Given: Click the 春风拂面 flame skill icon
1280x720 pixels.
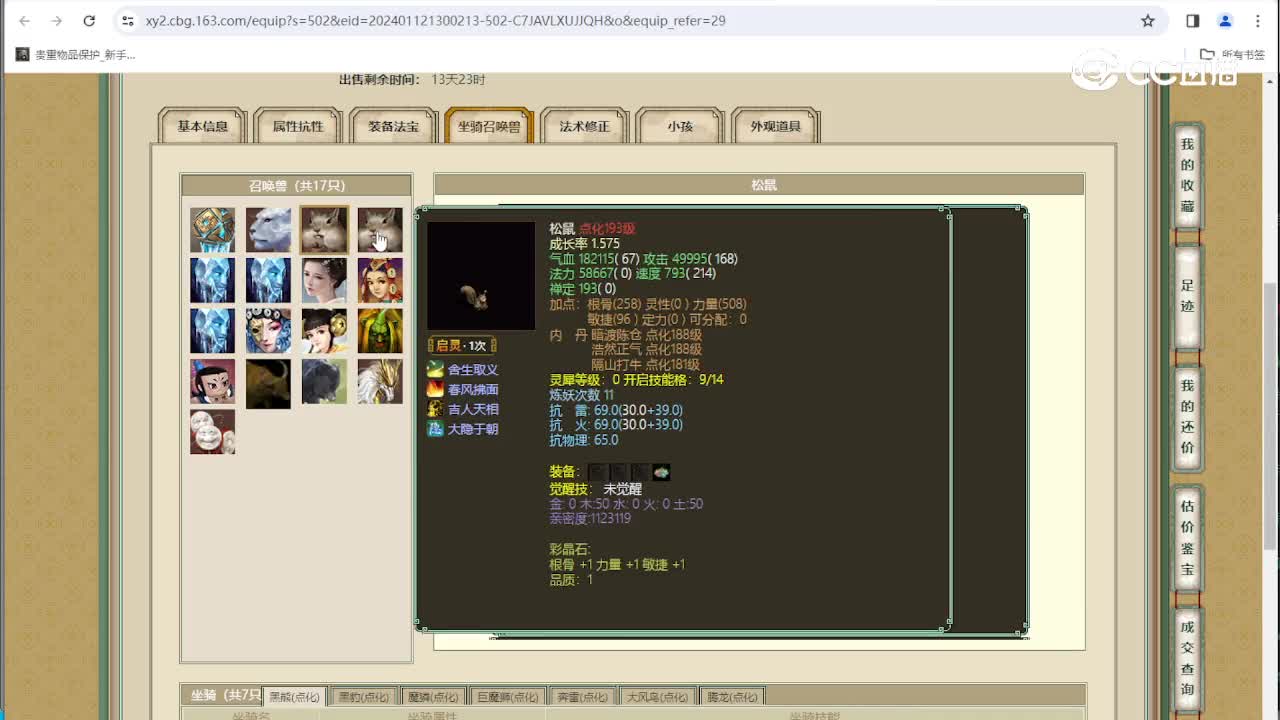Looking at the screenshot, I should [435, 389].
